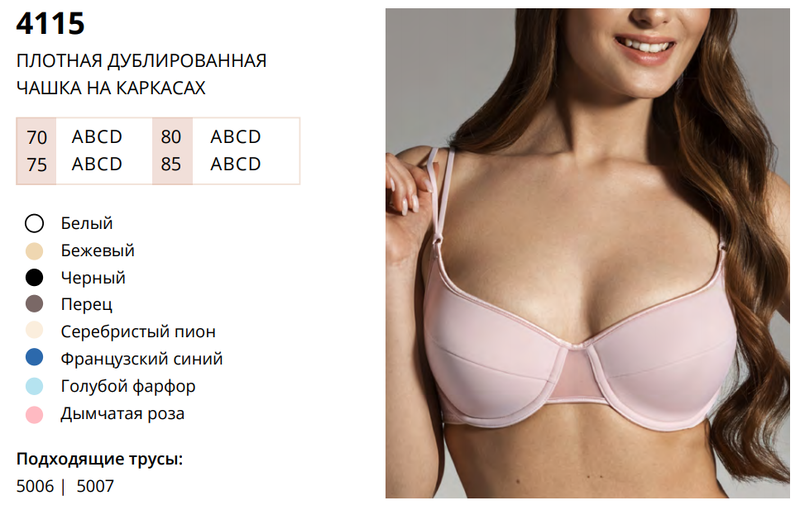Click the size 85 band cell

(x=171, y=164)
